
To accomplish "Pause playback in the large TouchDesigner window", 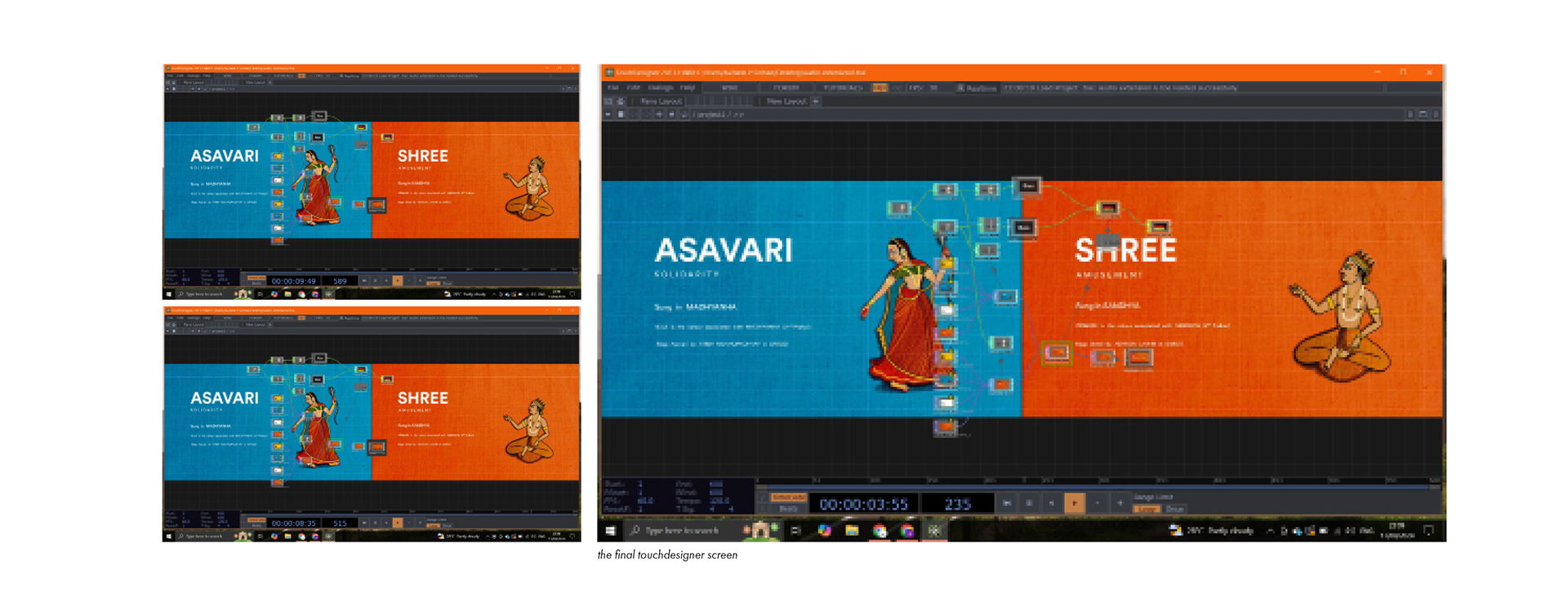I will [1029, 503].
